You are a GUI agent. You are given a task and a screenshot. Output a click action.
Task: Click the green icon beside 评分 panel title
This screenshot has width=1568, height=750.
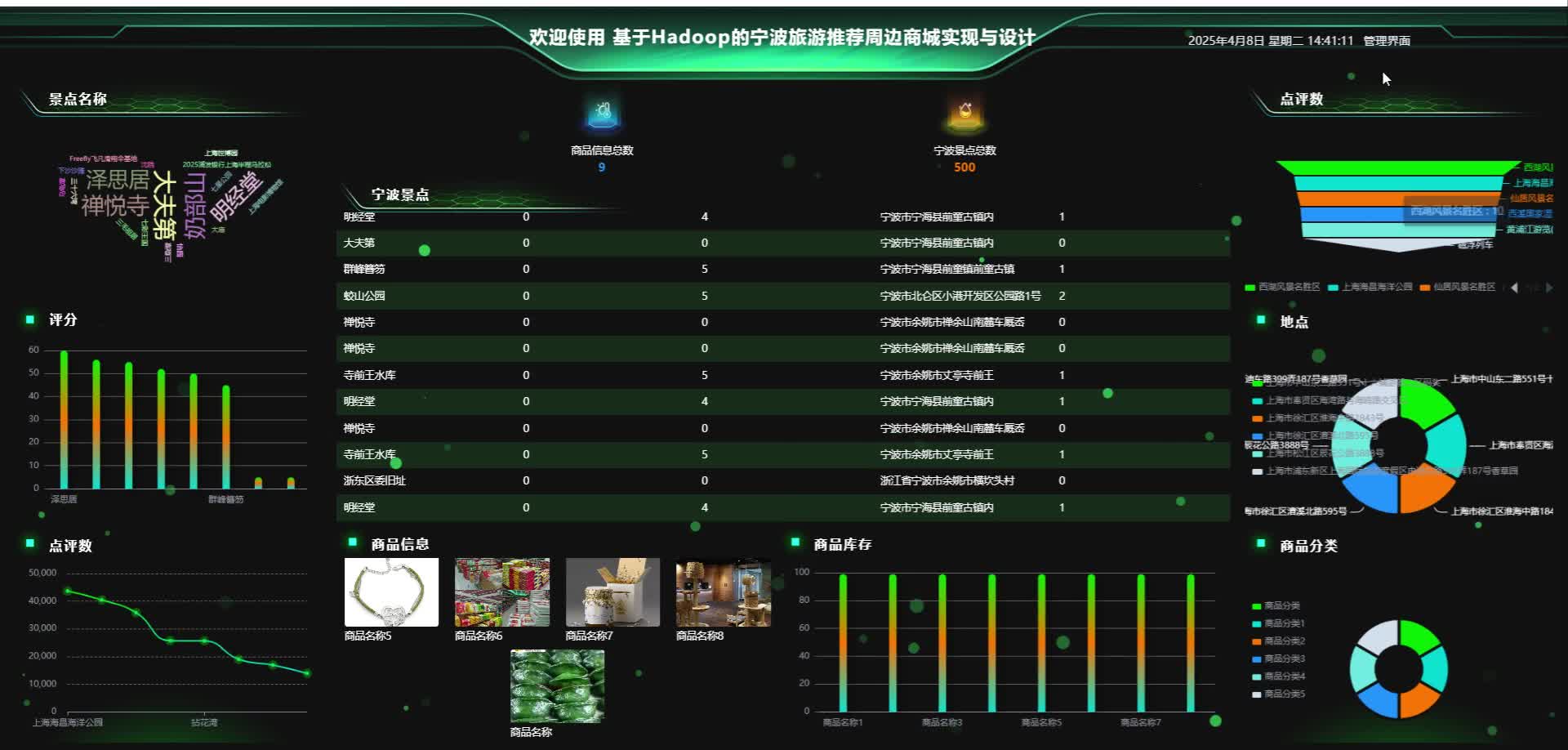[29, 319]
